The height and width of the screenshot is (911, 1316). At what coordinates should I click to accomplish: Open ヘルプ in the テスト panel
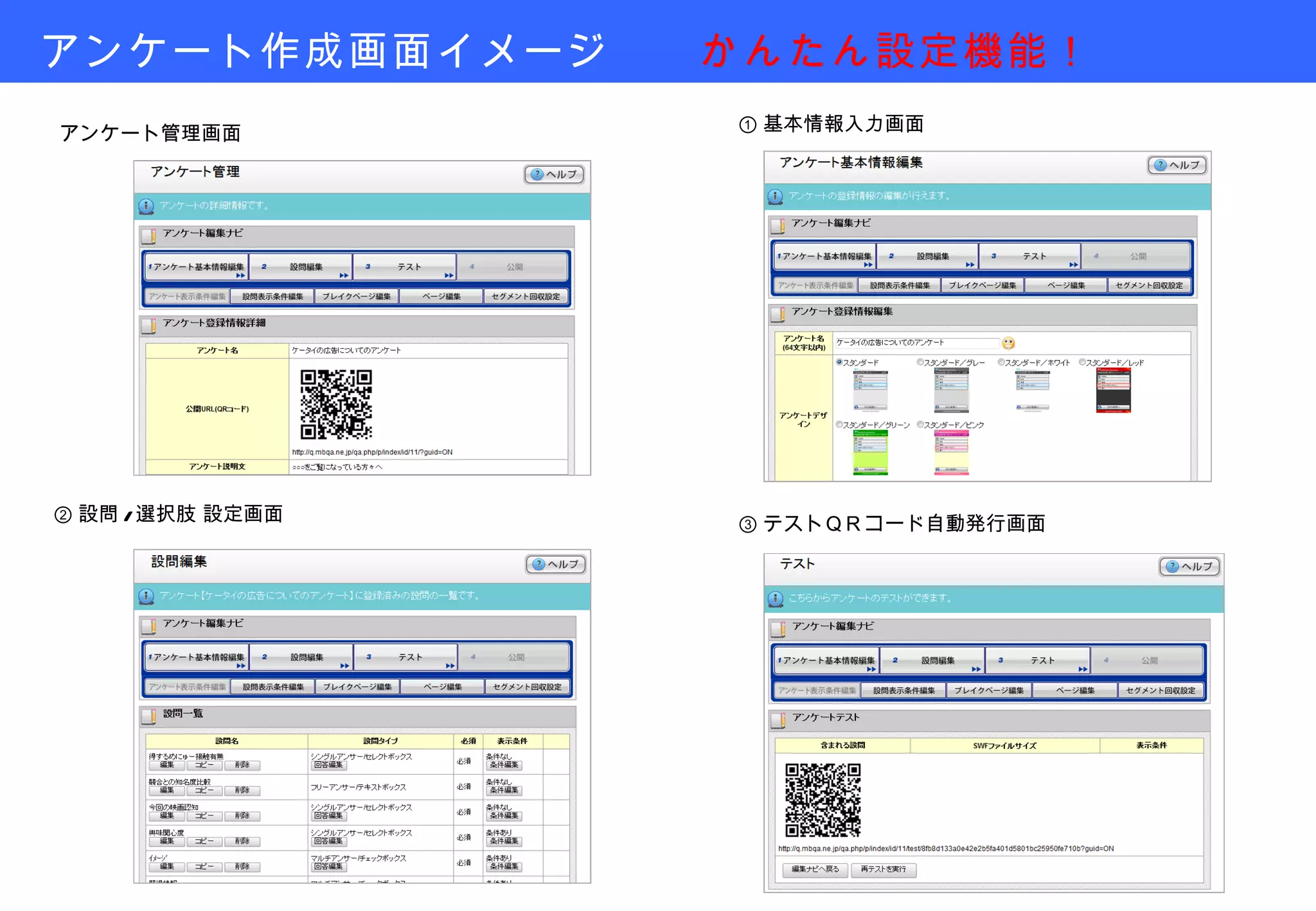[1189, 566]
